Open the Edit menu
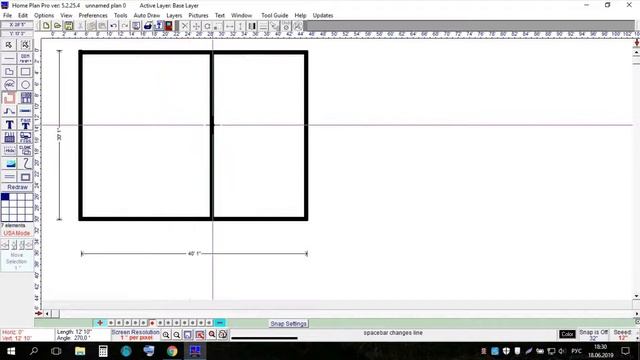Screen dimensions: 640x360 click(x=23, y=15)
